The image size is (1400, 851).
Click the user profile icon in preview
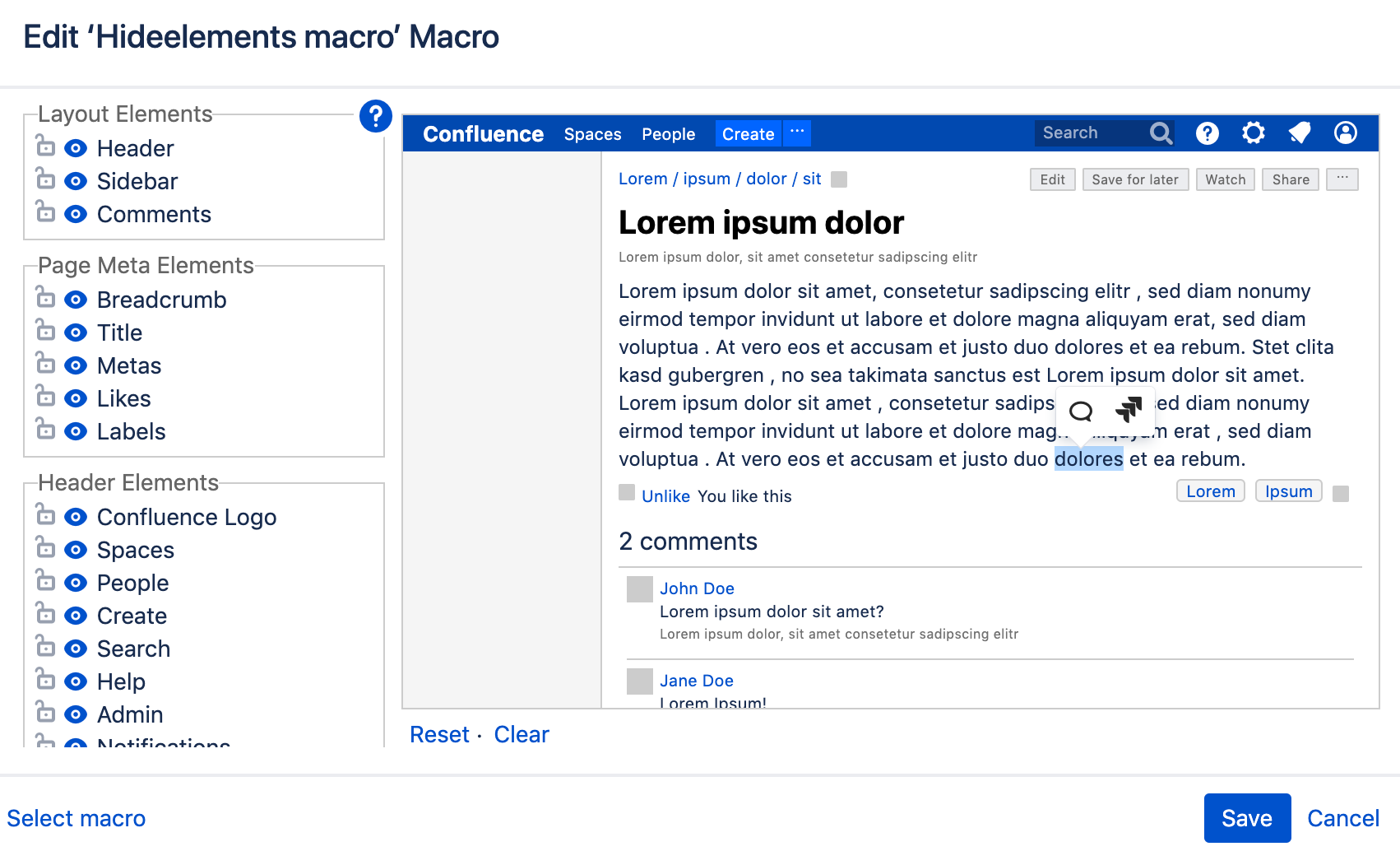coord(1345,133)
